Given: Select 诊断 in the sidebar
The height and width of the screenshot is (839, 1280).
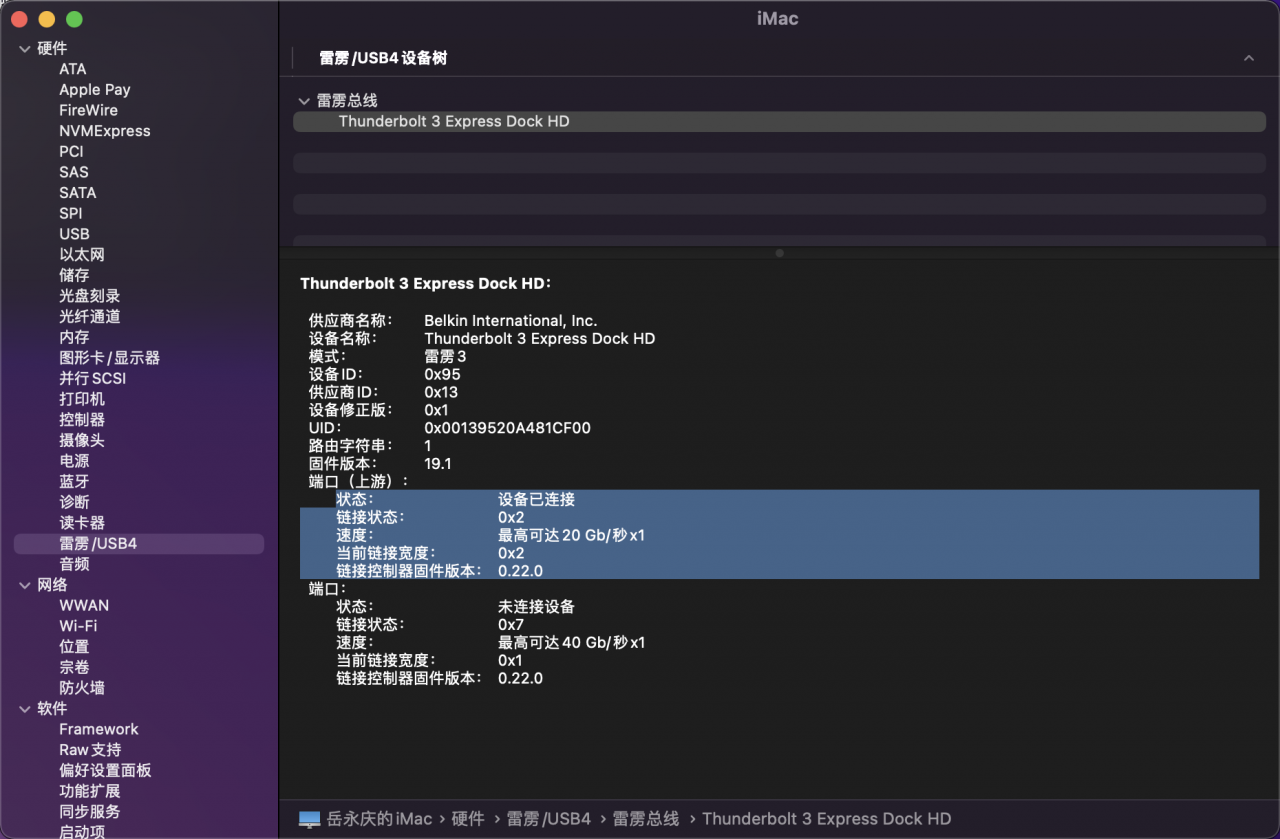Looking at the screenshot, I should (x=74, y=502).
